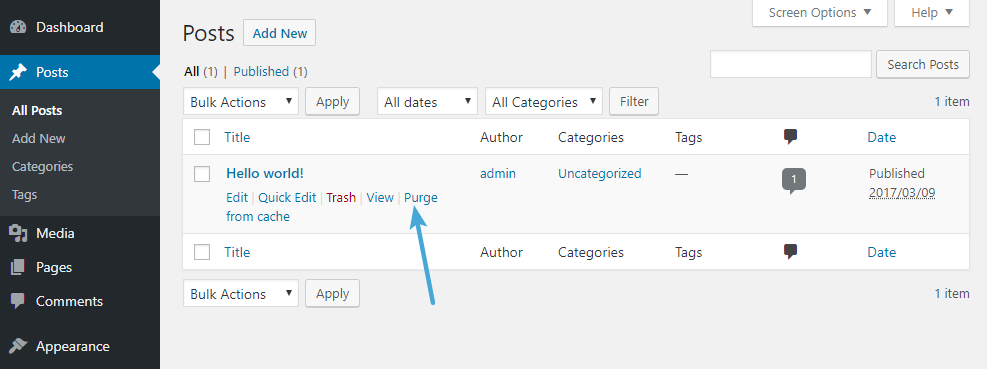Click Quick Edit under Hello world!
Image resolution: width=987 pixels, height=369 pixels.
click(287, 198)
